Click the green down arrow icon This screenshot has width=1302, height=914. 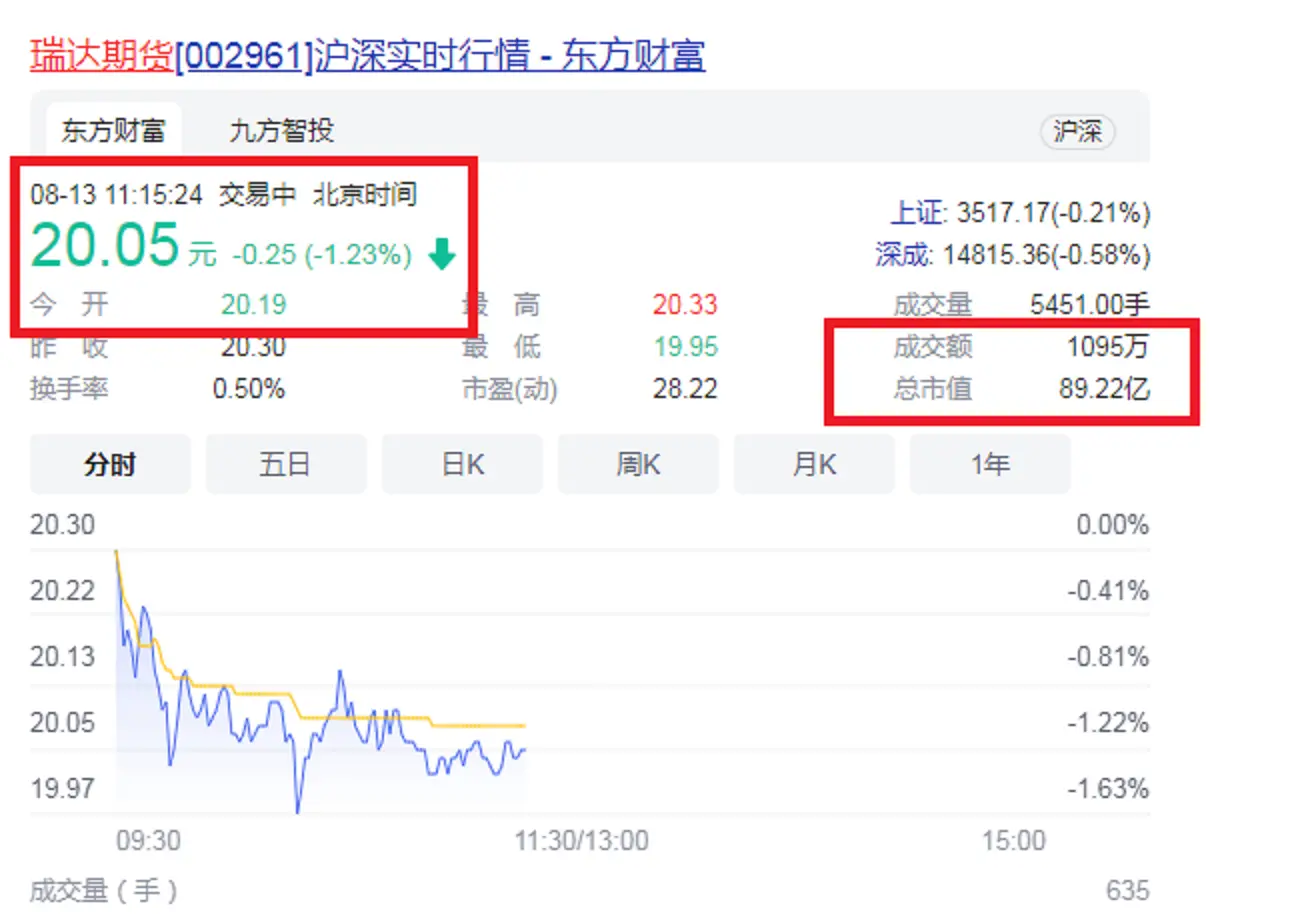441,256
